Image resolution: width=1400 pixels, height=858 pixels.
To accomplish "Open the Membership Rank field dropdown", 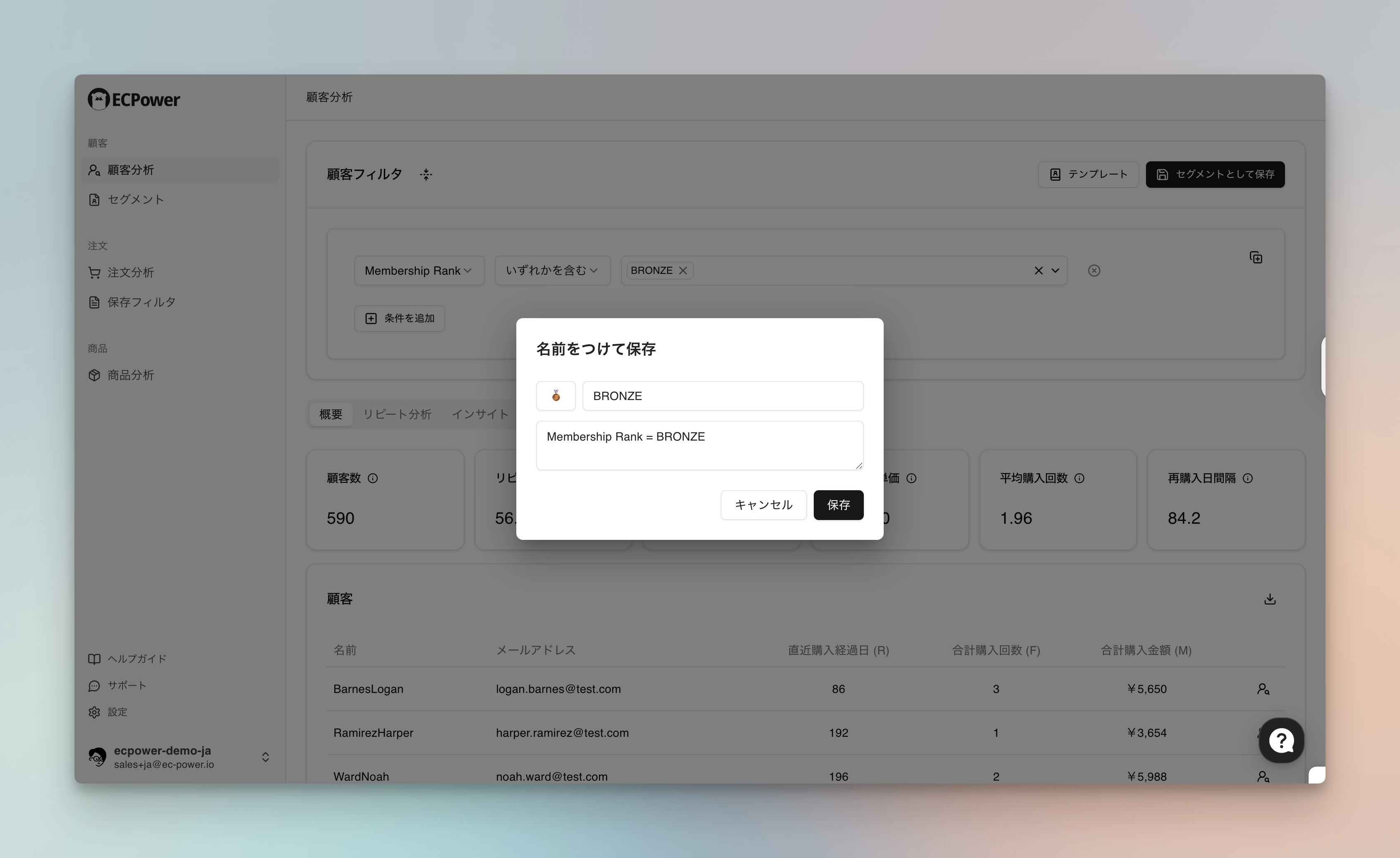I will click(x=419, y=271).
